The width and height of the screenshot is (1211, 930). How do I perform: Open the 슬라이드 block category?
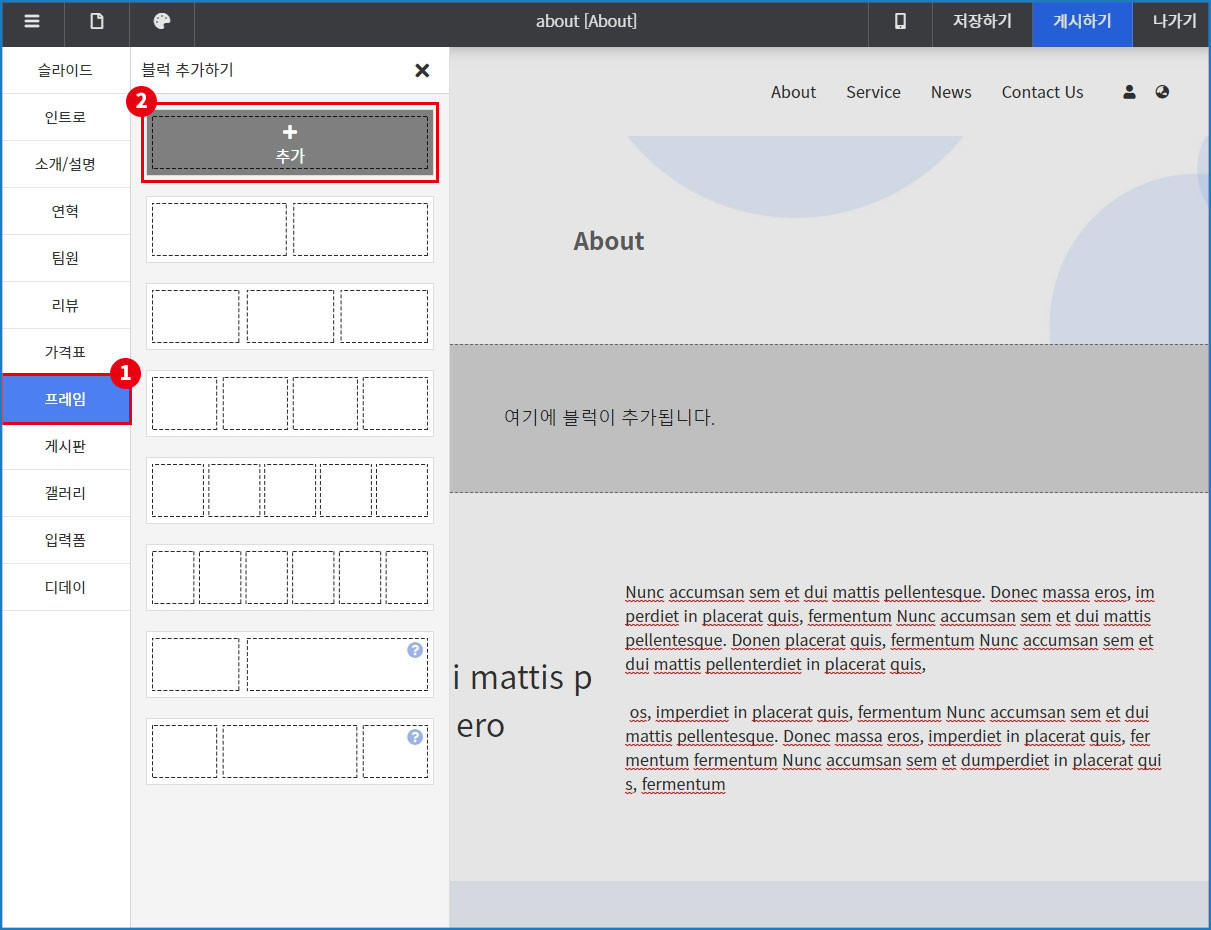coord(66,70)
